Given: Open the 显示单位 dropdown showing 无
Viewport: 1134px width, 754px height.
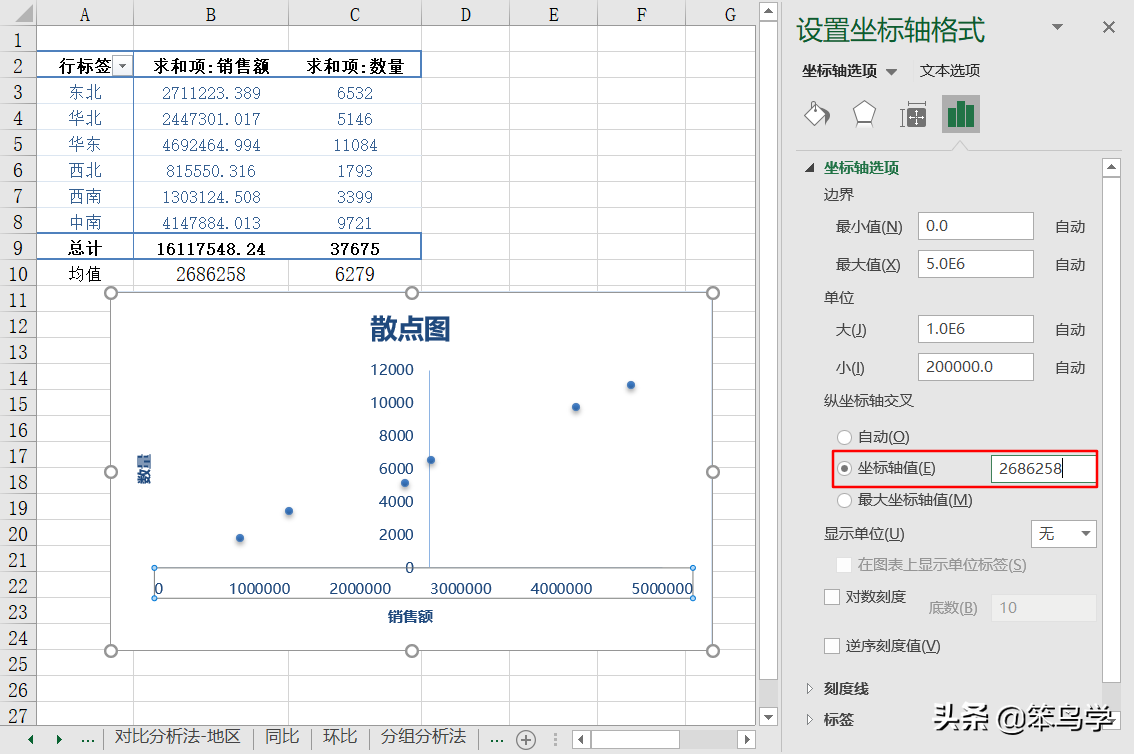Looking at the screenshot, I should [1063, 534].
